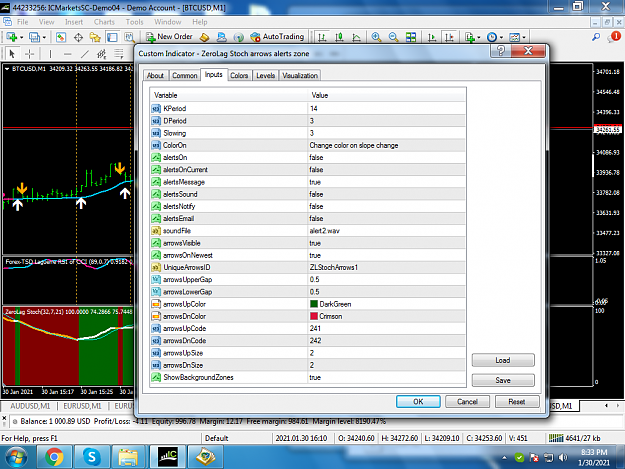Viewport: 625px width, 469px height.
Task: Click the Cancel button
Action: point(467,401)
